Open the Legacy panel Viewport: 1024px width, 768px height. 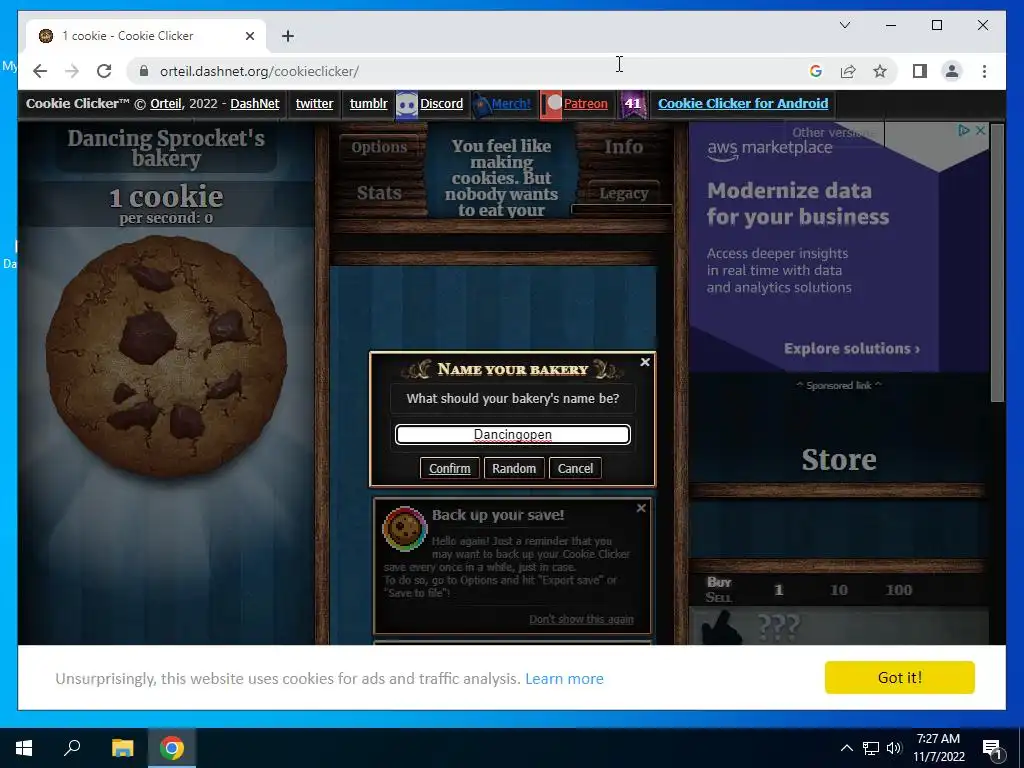click(624, 193)
